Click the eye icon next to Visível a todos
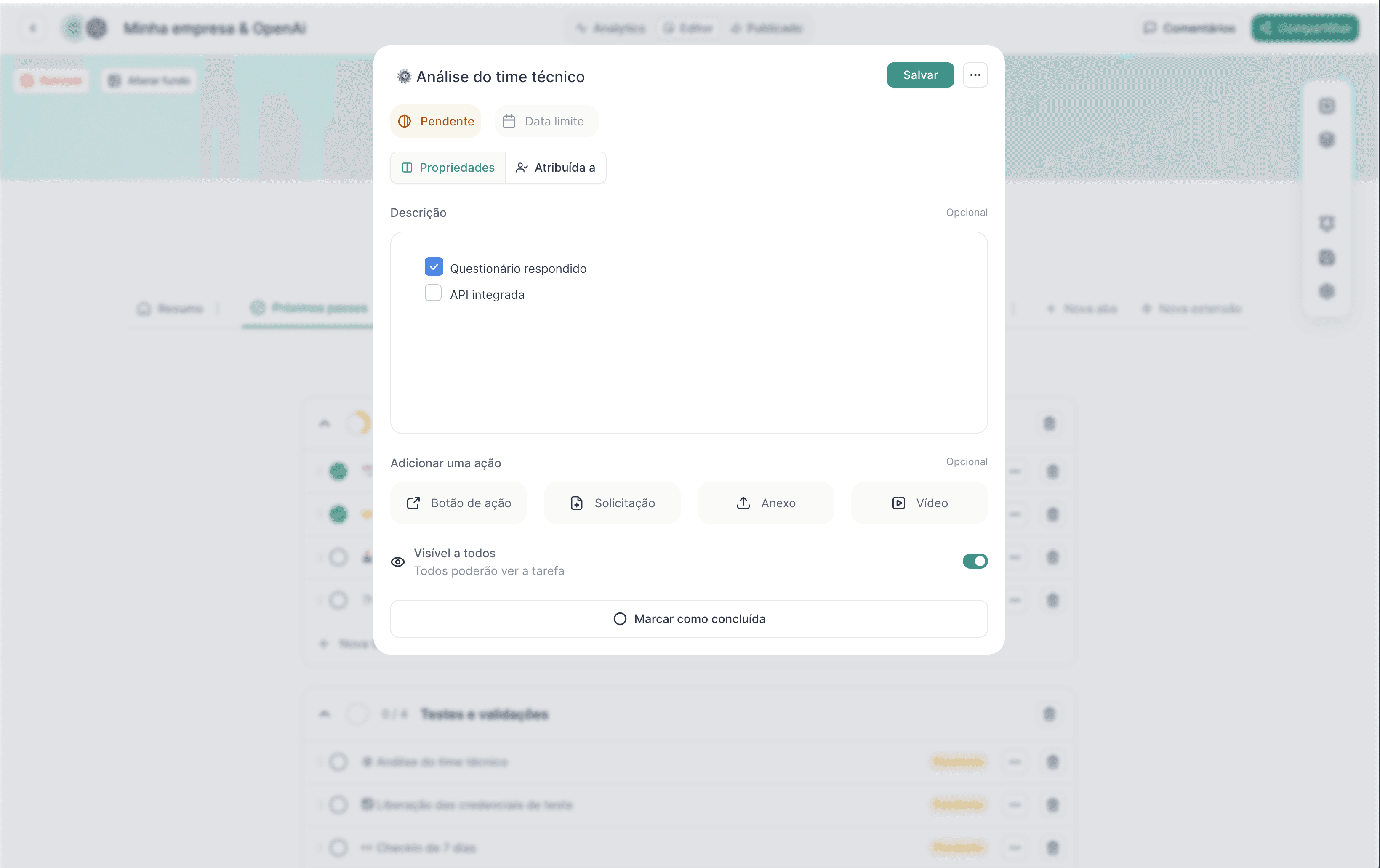The width and height of the screenshot is (1380, 868). (398, 562)
